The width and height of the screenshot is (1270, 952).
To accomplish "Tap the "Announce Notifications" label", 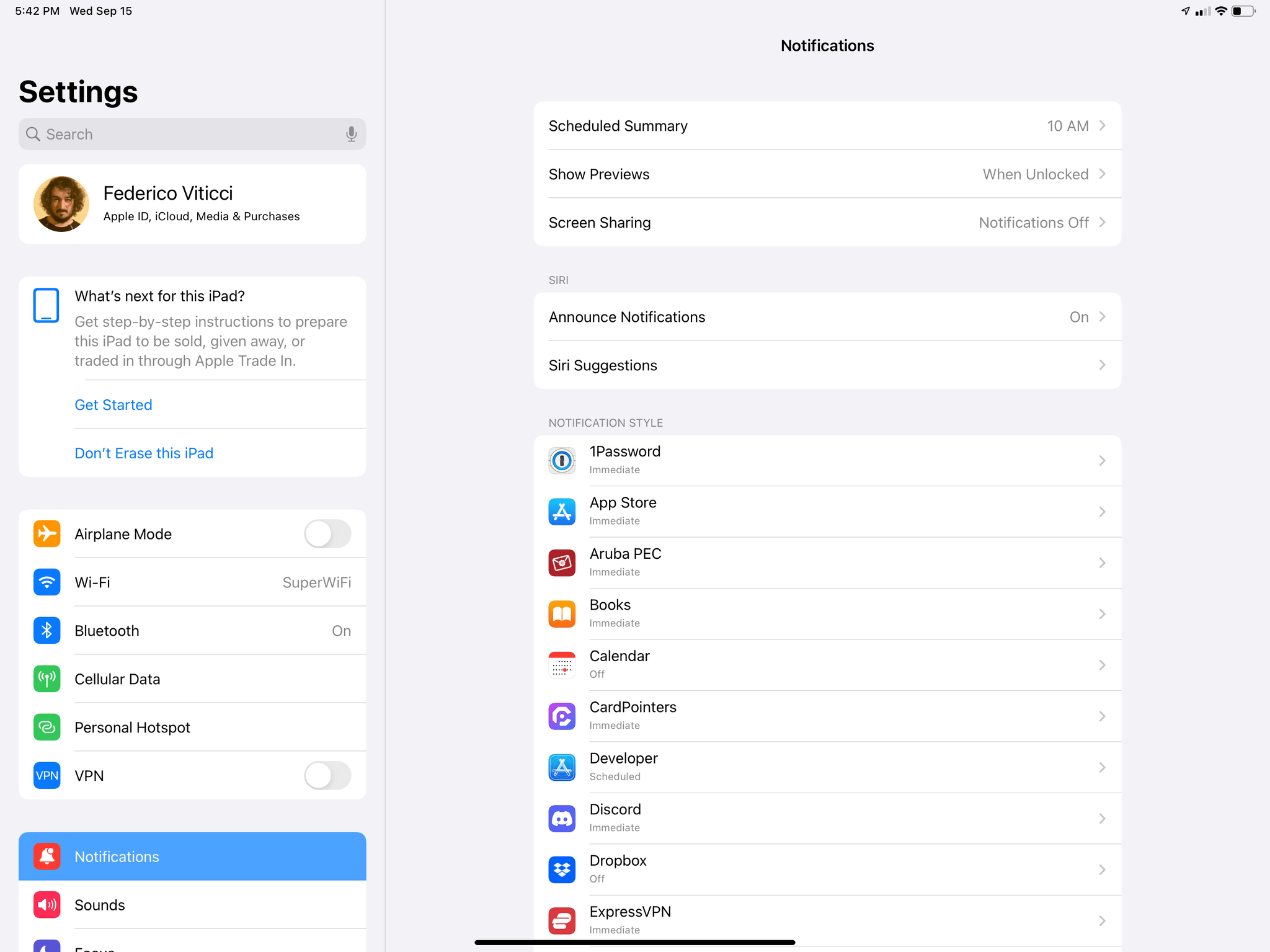I will point(627,317).
